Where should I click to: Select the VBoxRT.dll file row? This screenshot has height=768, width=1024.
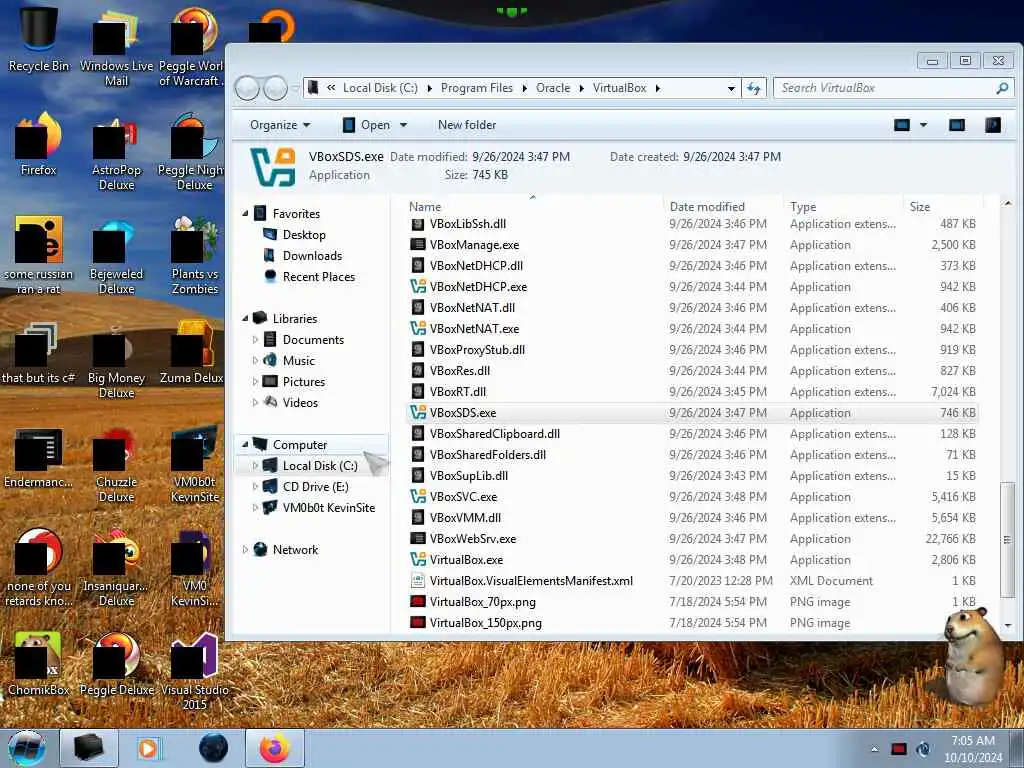[x=692, y=392]
